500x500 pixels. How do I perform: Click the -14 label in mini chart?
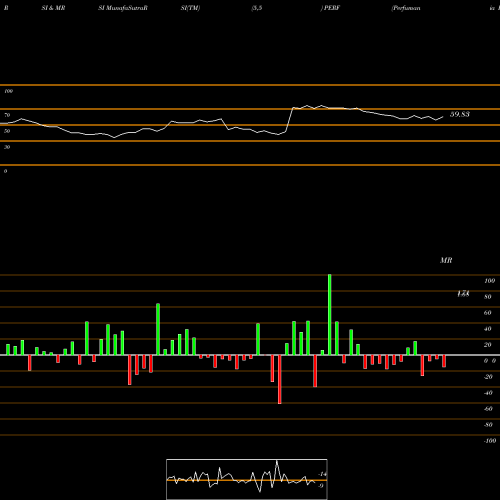(322, 474)
